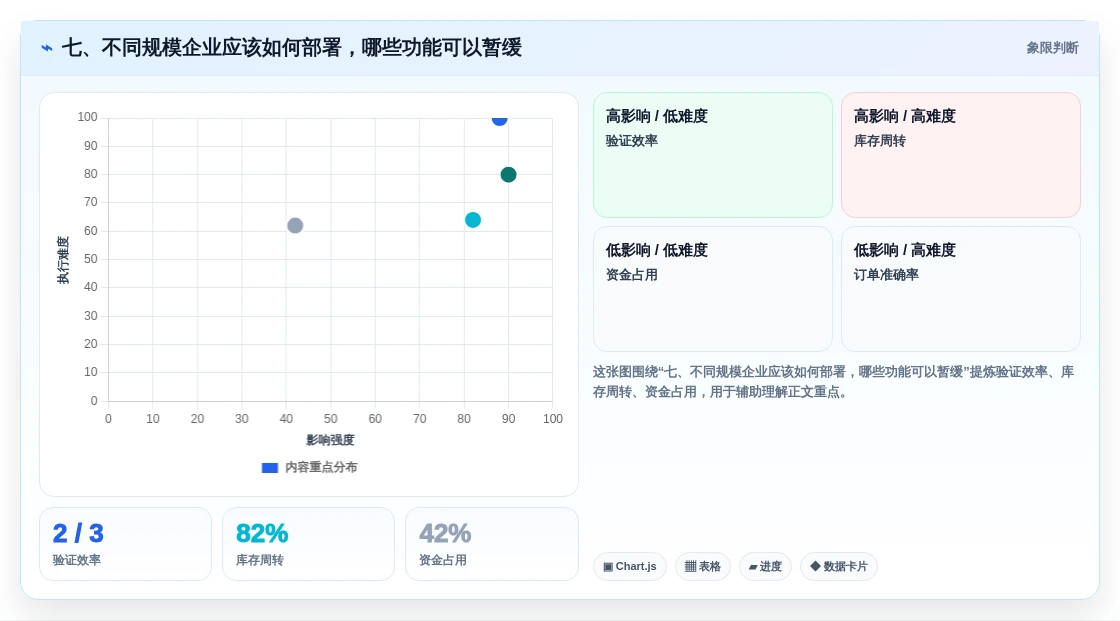This screenshot has height=621, width=1120.
Task: Click the 内容重点分布 legend label
Action: tap(321, 467)
